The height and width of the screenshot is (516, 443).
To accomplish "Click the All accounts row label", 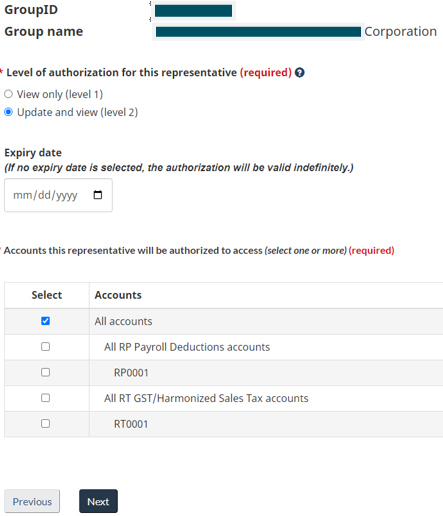I will 123,321.
